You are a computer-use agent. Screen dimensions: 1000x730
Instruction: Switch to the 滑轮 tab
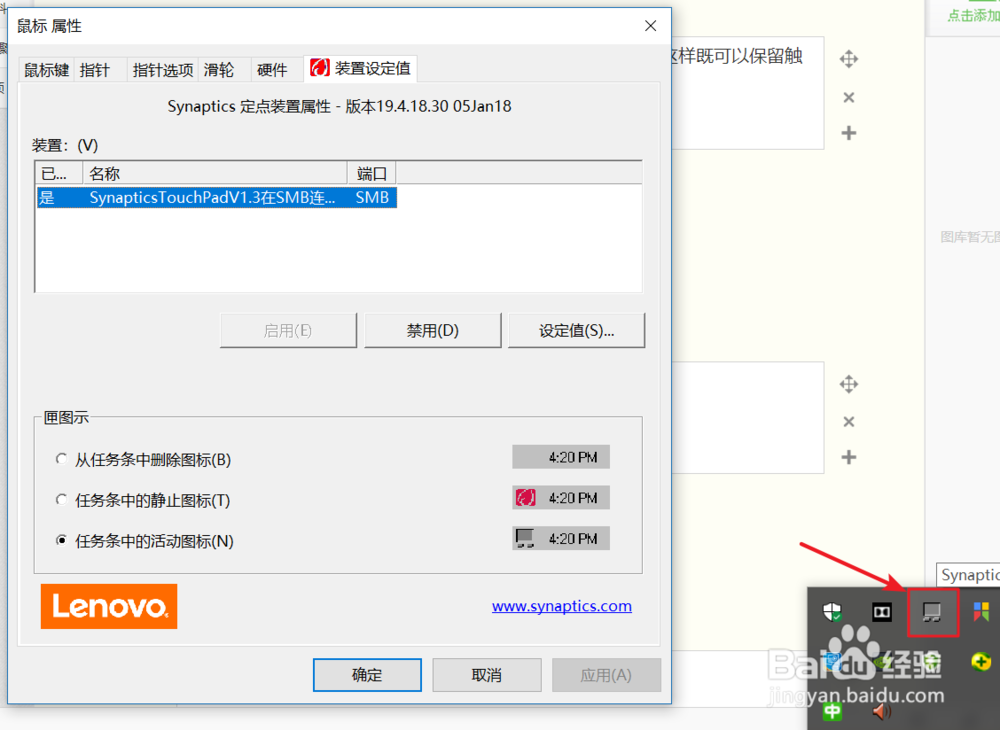(x=222, y=69)
